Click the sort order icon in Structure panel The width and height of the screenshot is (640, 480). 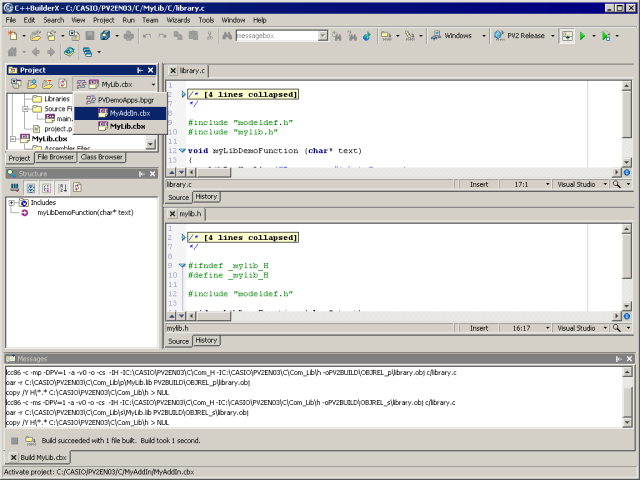click(62, 188)
